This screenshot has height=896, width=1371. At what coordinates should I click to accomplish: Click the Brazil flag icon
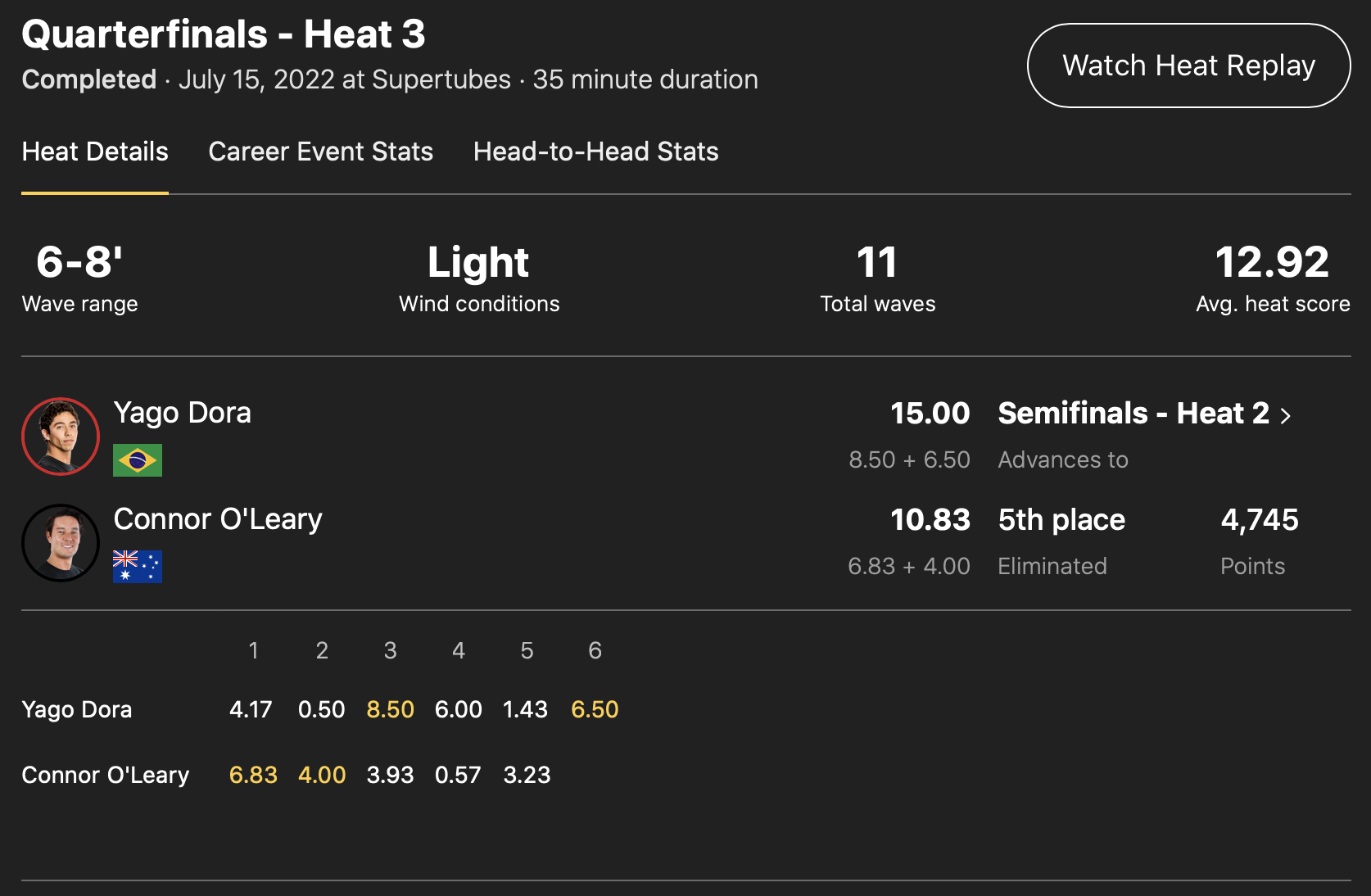click(138, 460)
